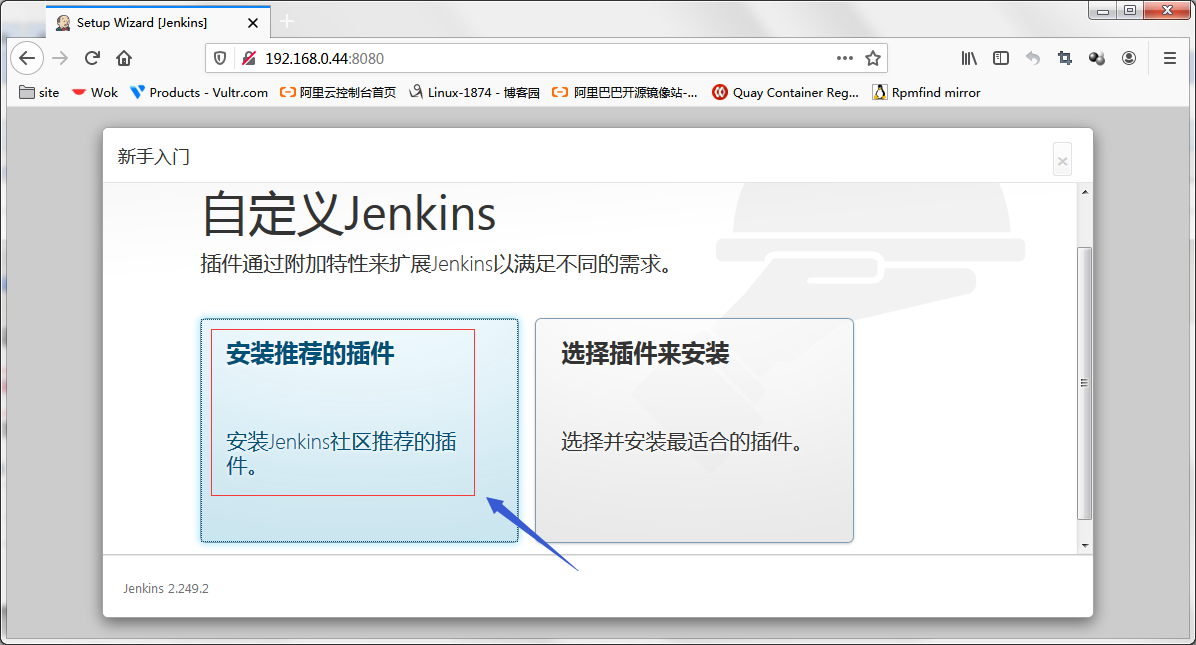Bookmark this page with star icon
Image resolution: width=1196 pixels, height=645 pixels.
pos(873,58)
